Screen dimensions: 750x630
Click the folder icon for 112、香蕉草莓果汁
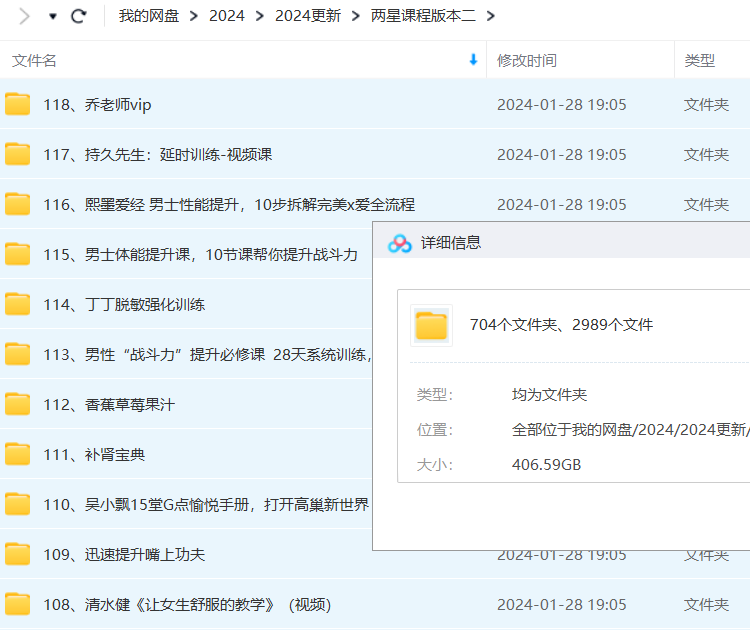click(18, 404)
